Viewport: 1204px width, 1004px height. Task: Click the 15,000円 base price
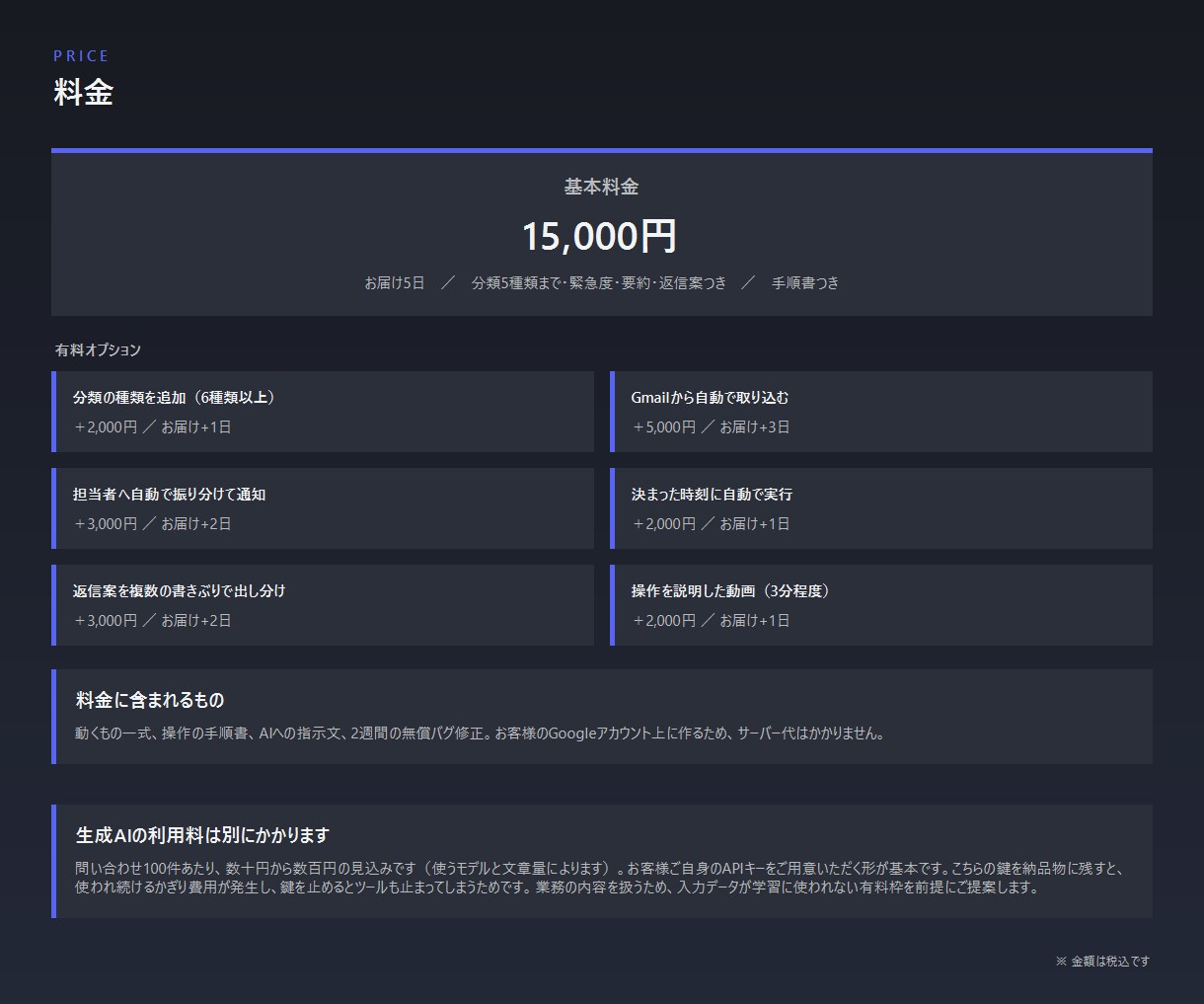click(x=600, y=237)
